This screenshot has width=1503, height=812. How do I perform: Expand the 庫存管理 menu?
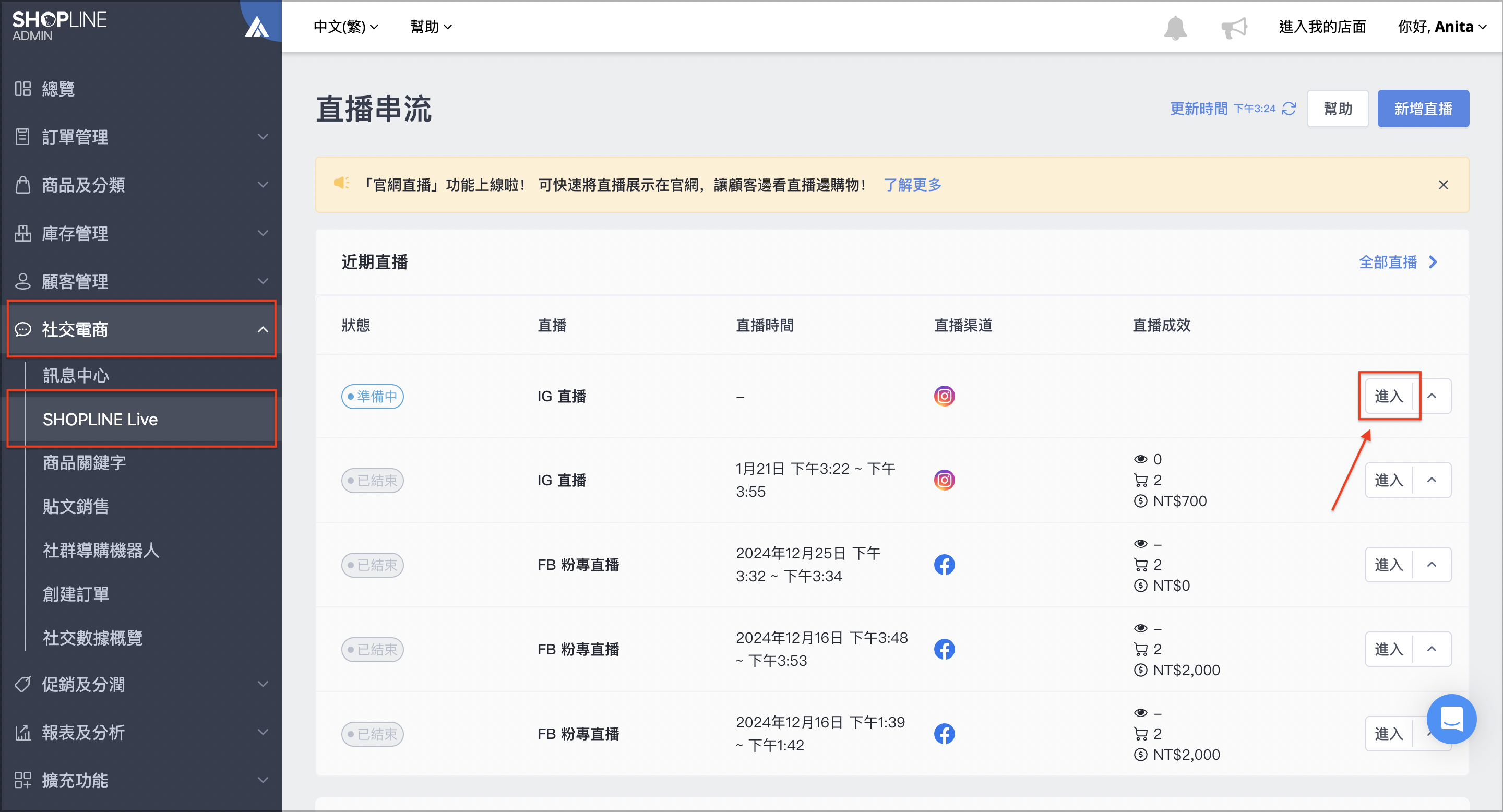coord(263,233)
